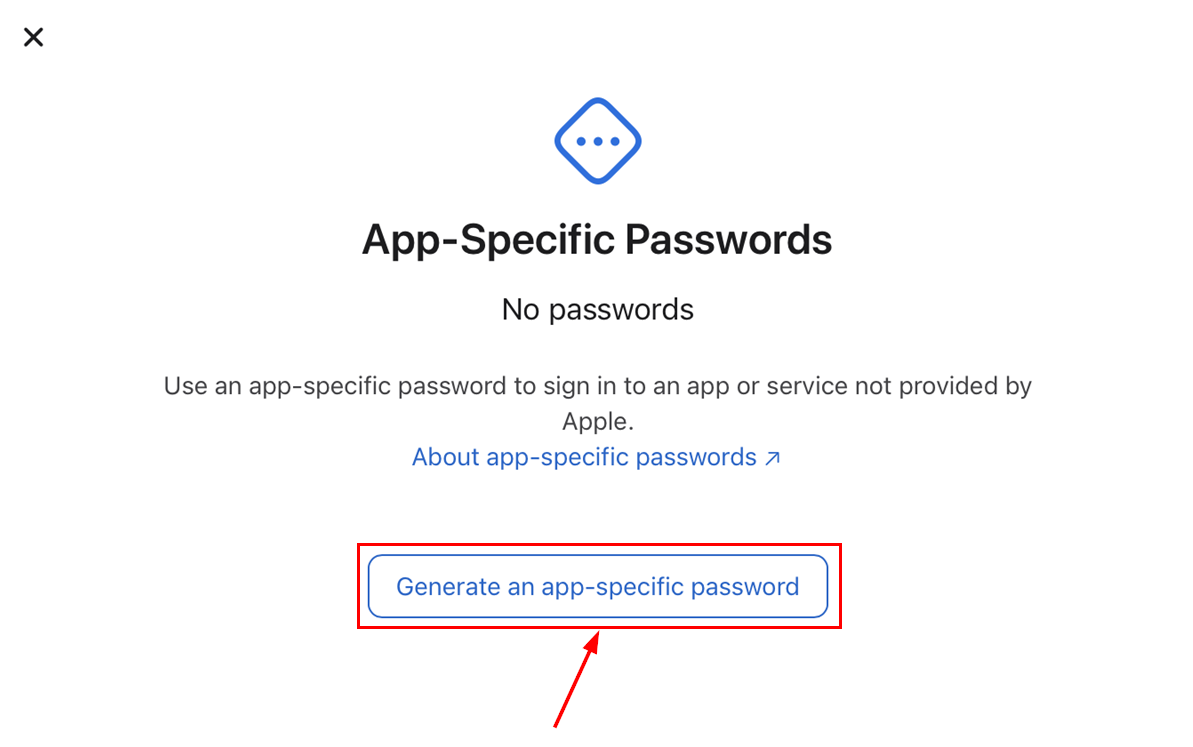This screenshot has height=747, width=1193.
Task: Click the word No above the description
Action: coord(520,310)
